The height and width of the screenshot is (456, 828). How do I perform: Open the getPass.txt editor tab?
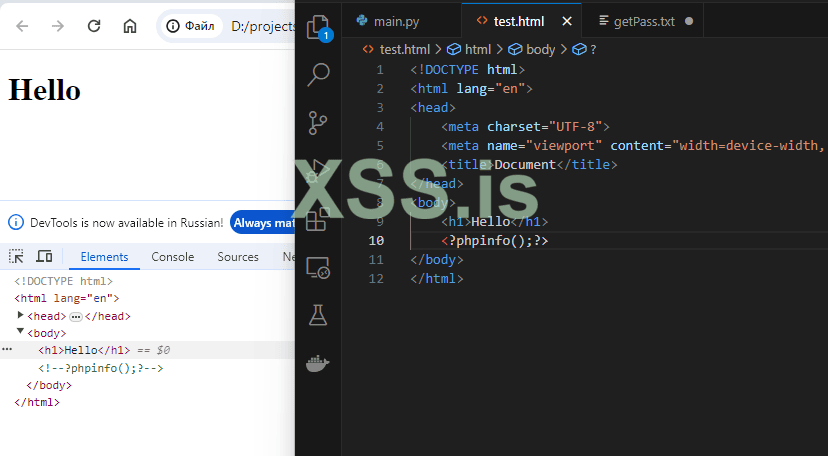click(644, 21)
